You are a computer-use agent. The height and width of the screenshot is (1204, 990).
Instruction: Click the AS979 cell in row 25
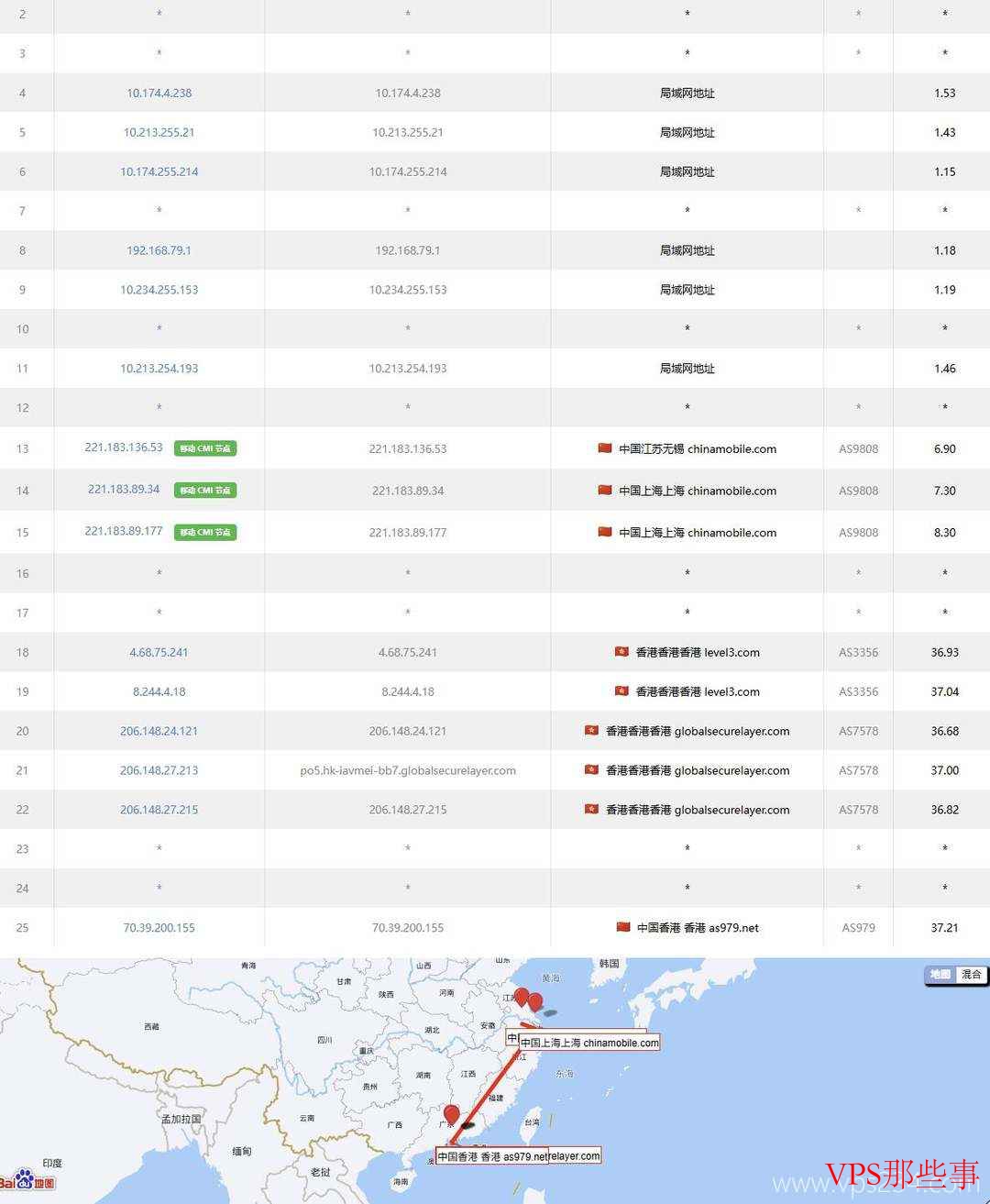tap(859, 928)
